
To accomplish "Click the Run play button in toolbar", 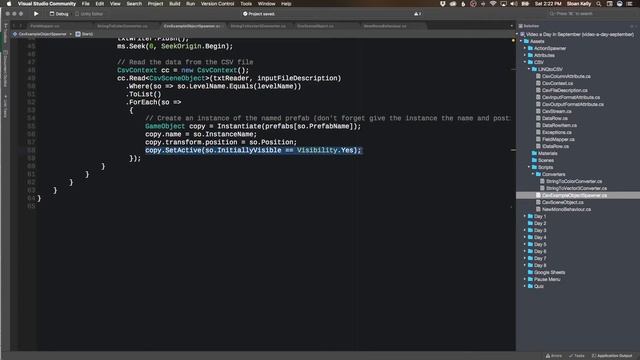I will coord(36,13).
